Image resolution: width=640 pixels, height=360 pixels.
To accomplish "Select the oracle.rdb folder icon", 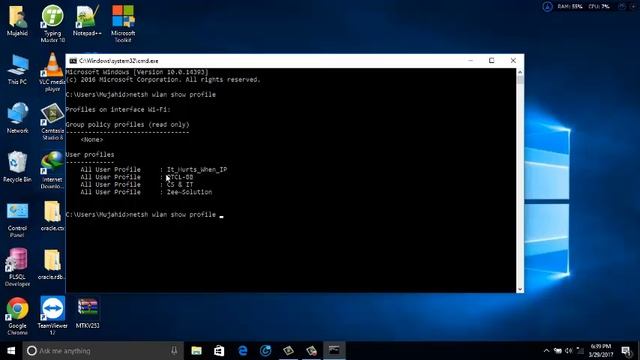I will coord(53,265).
